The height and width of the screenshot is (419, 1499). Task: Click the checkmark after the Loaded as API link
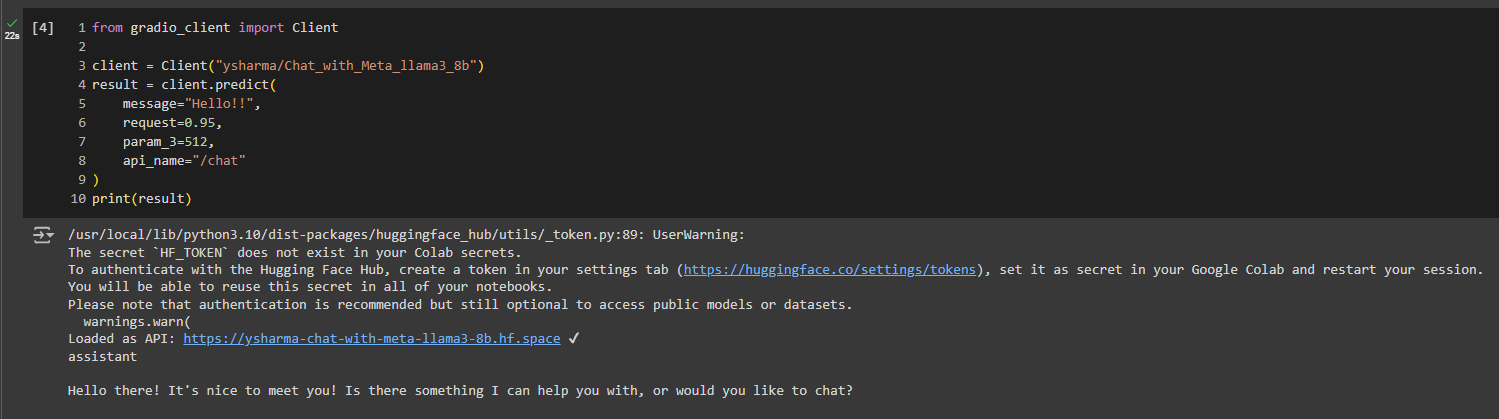click(573, 339)
